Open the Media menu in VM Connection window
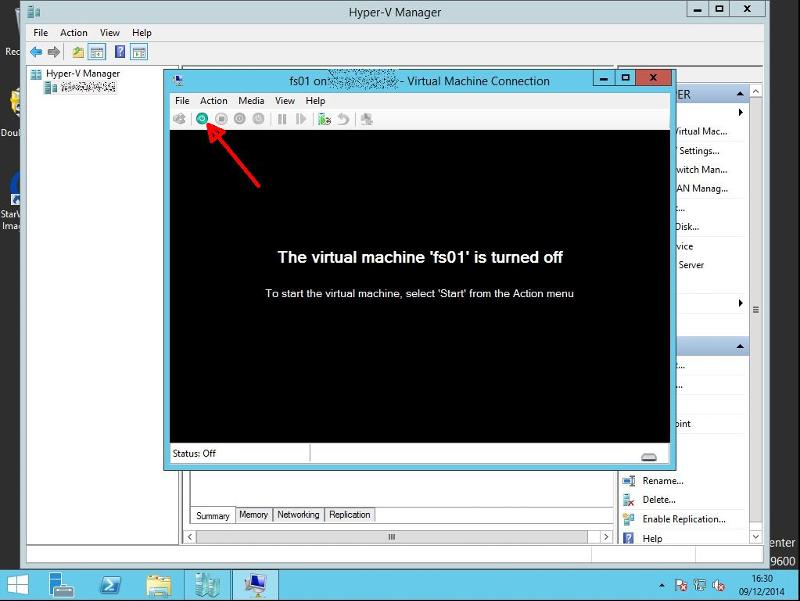The width and height of the screenshot is (800, 601). coord(251,101)
